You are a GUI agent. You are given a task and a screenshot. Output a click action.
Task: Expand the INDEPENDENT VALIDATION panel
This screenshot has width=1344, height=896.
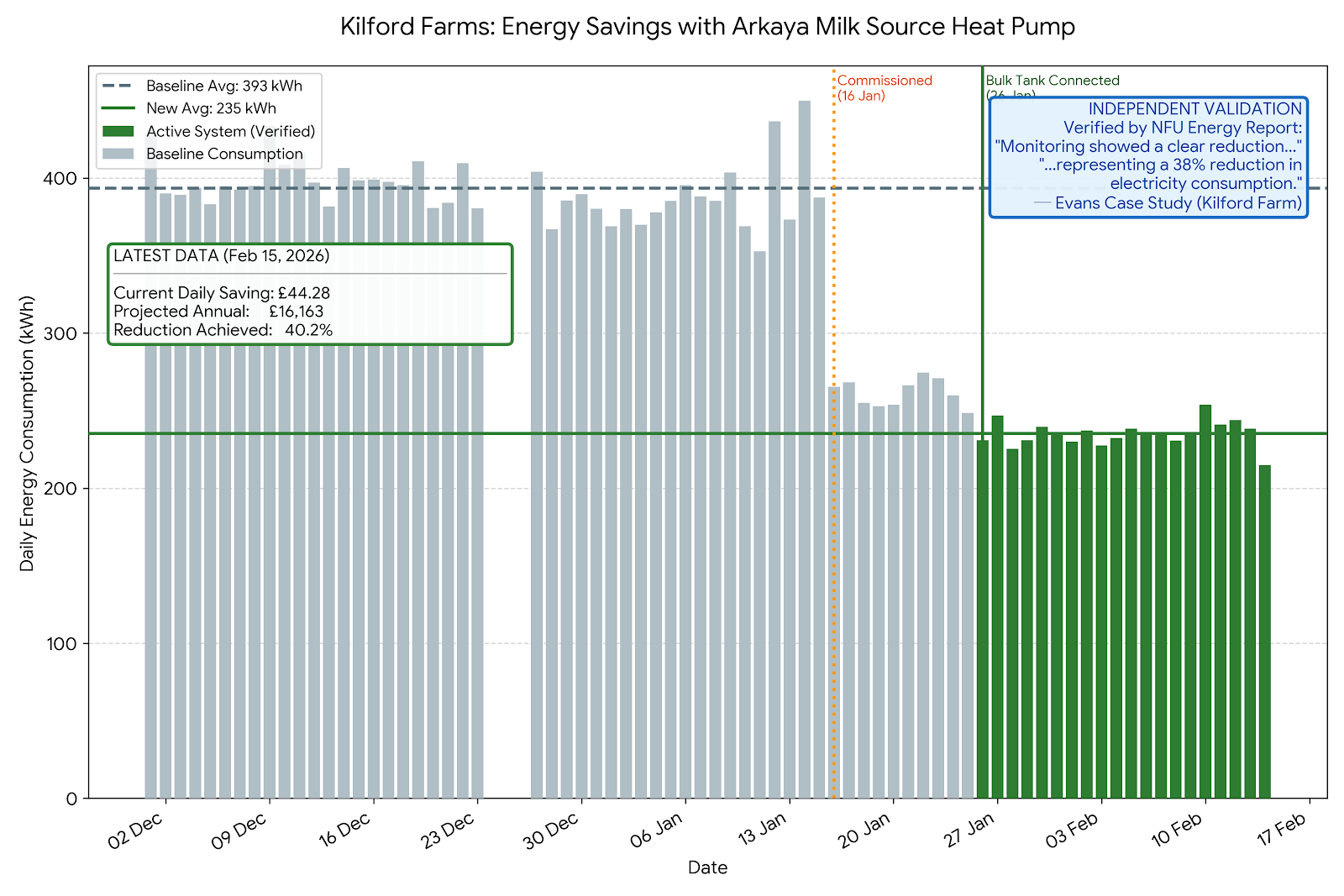(1149, 155)
